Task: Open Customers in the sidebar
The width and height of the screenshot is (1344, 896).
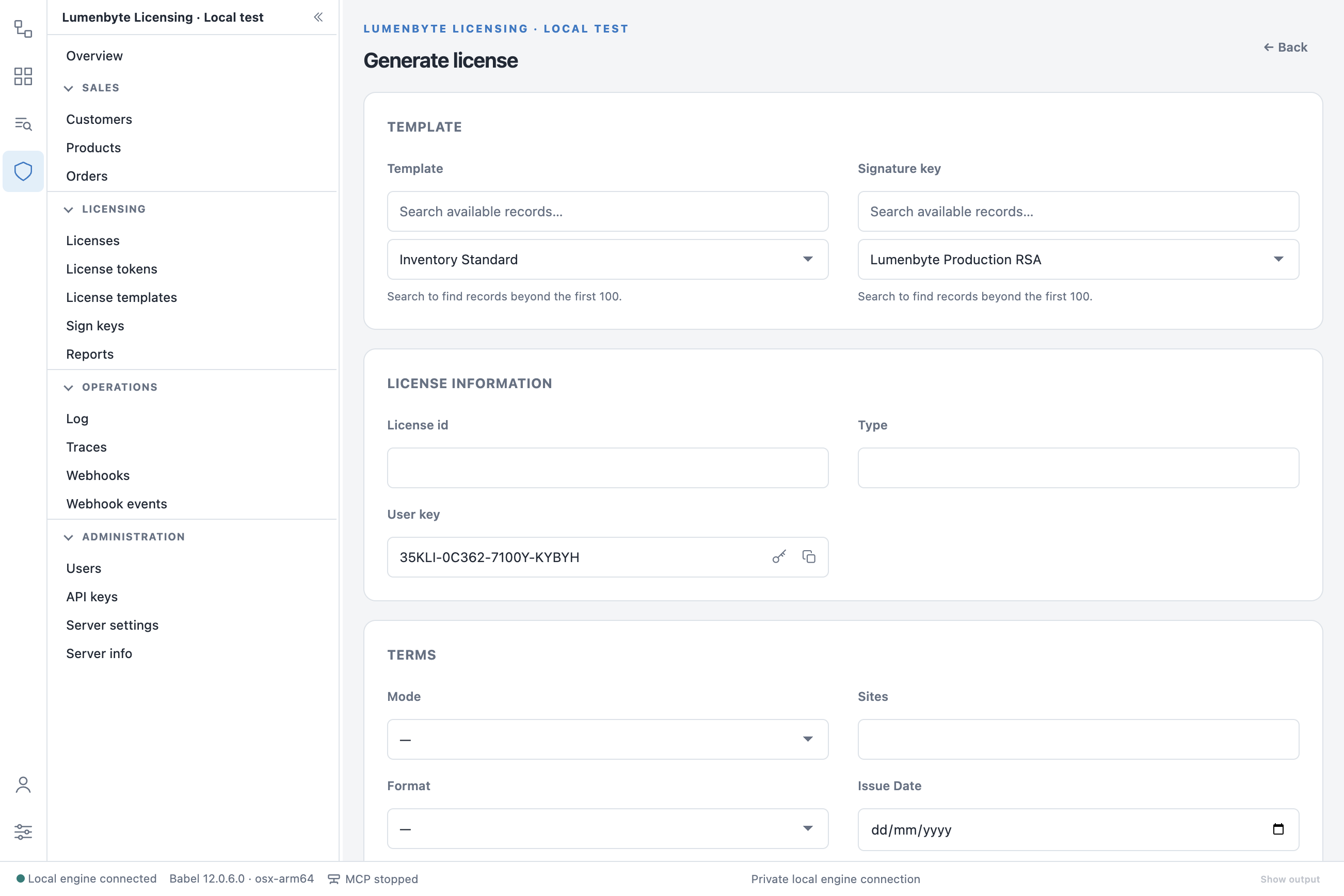Action: point(99,119)
